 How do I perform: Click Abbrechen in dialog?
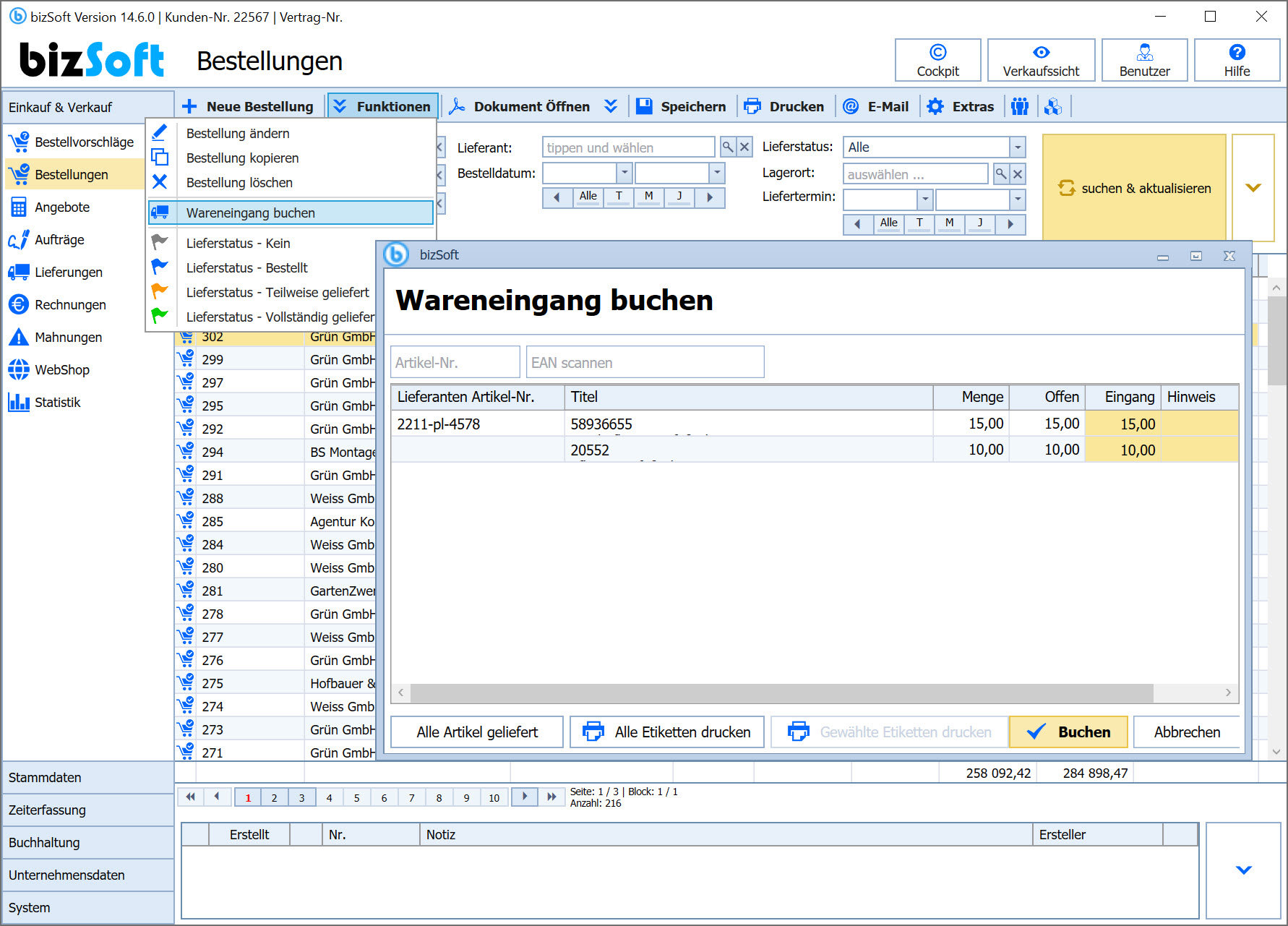coord(1187,732)
